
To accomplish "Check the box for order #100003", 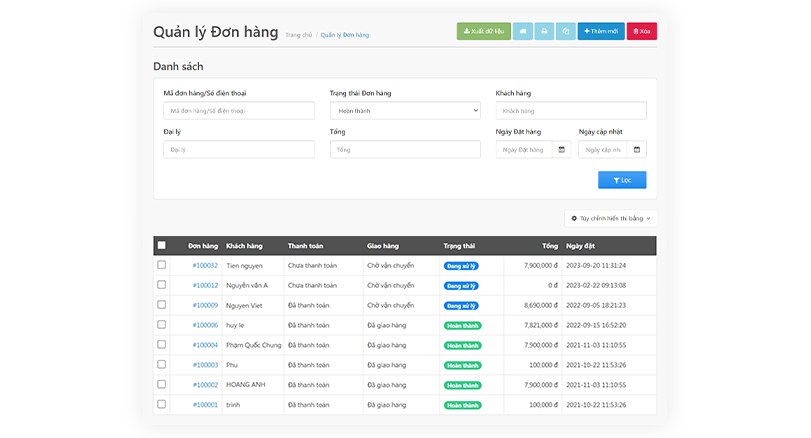I will (162, 365).
